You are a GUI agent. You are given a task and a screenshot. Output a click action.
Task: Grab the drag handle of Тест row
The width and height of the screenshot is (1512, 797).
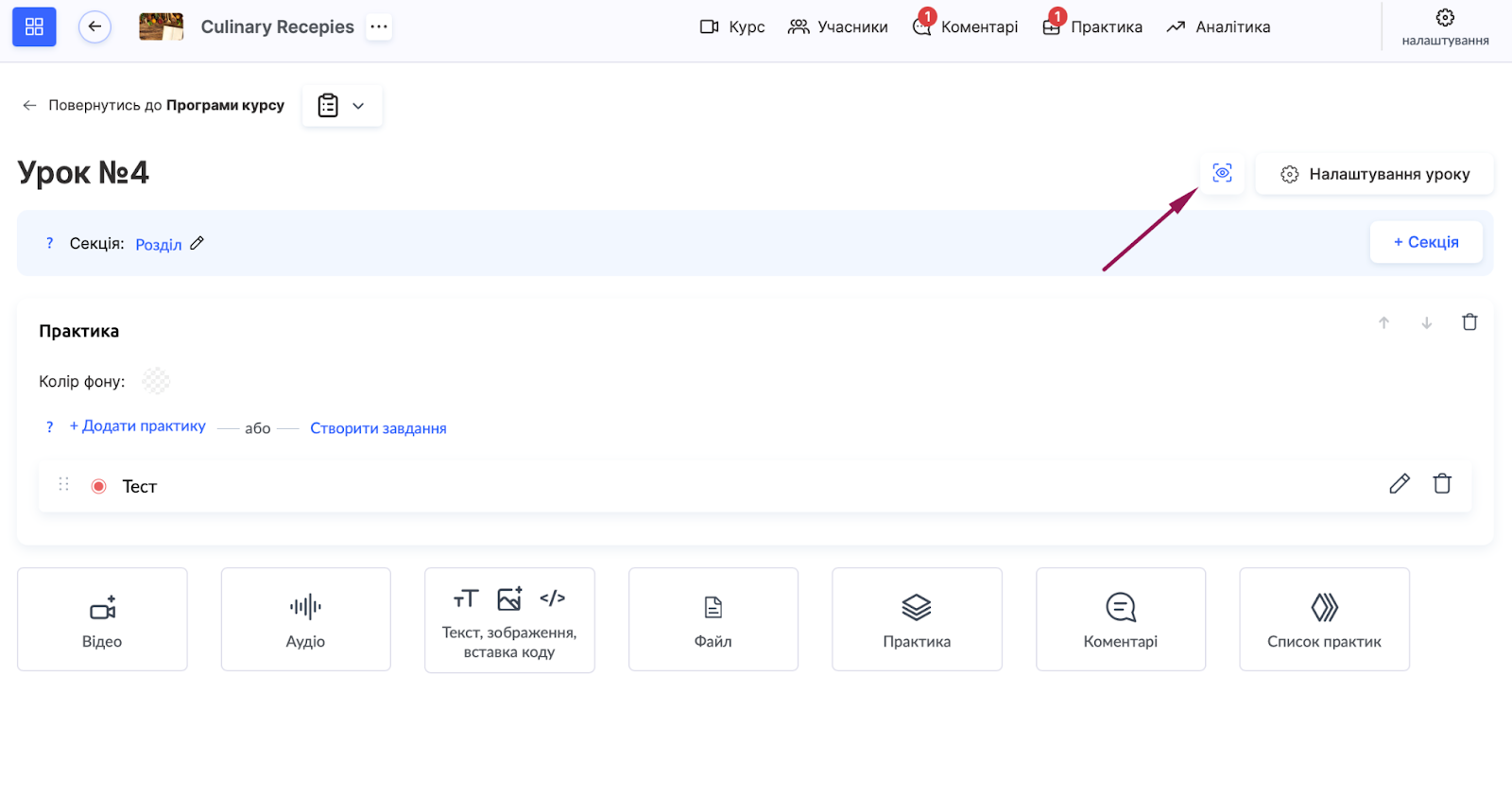(x=64, y=484)
